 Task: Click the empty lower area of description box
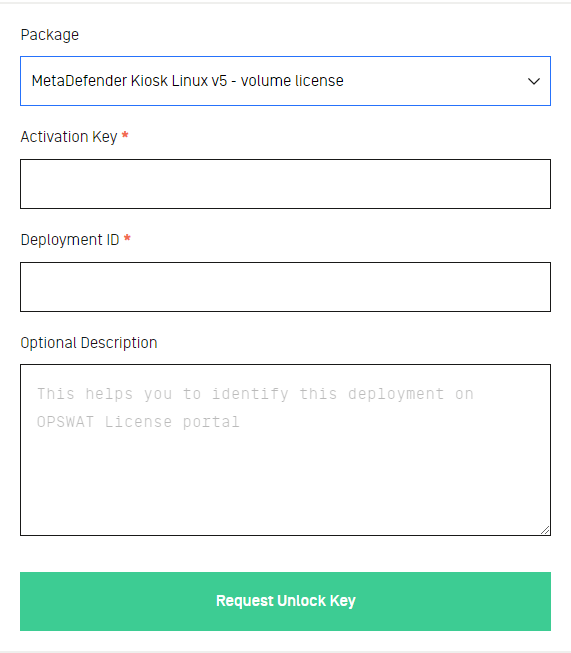pyautogui.click(x=285, y=487)
